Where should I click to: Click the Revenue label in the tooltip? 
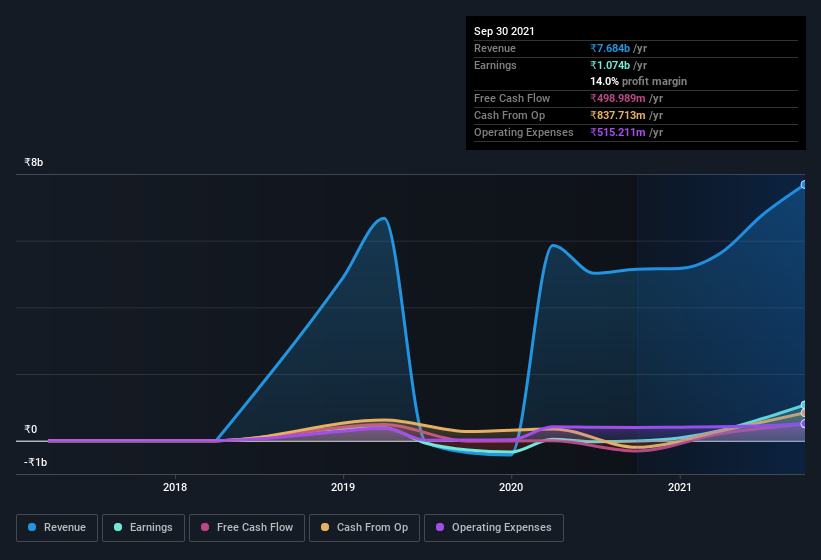coord(495,48)
